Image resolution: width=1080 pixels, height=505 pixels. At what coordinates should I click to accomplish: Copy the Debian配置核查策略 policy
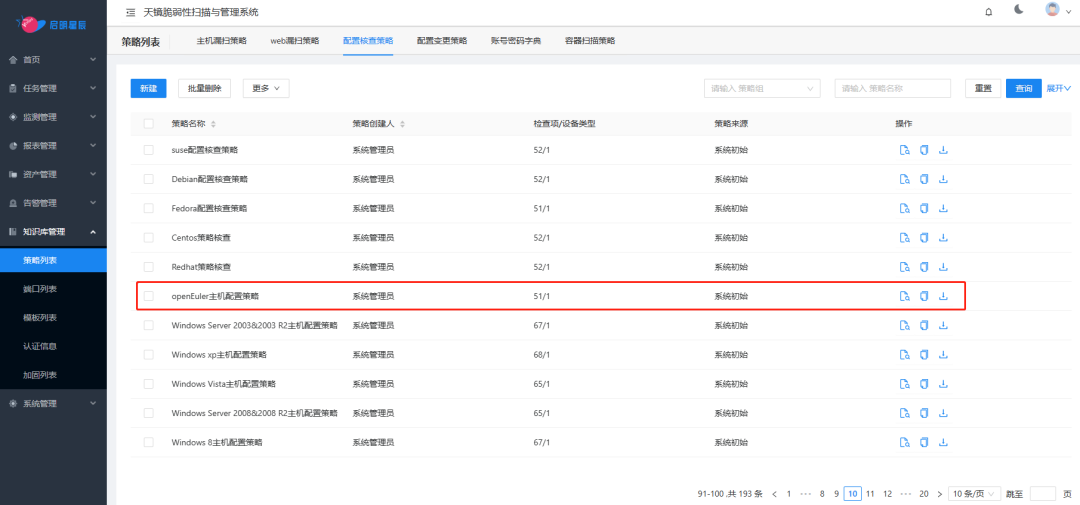[x=924, y=179]
